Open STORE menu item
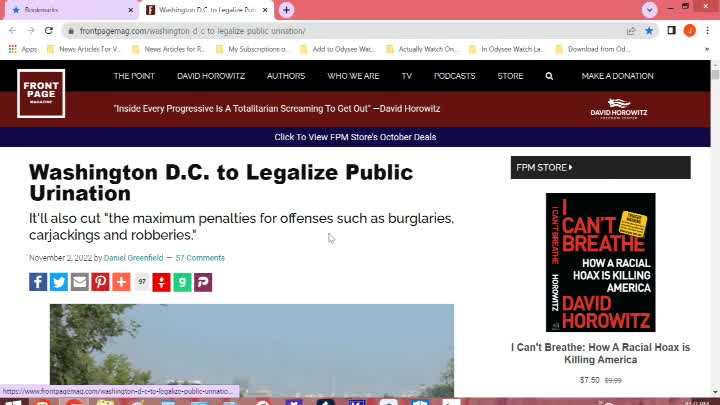 pyautogui.click(x=510, y=76)
